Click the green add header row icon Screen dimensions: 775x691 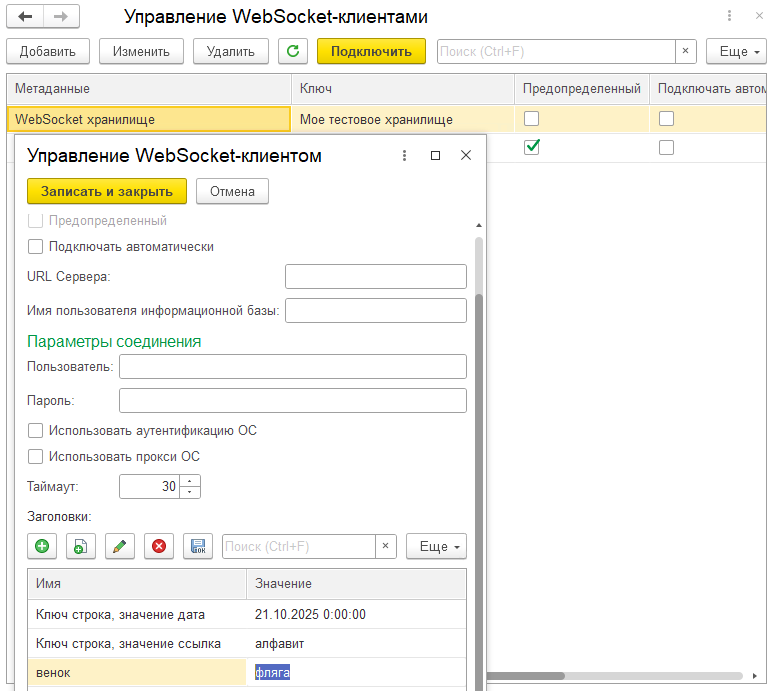(42, 546)
